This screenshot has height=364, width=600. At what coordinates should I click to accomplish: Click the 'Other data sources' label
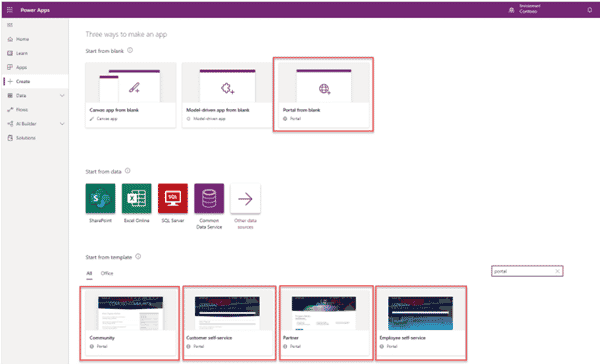[x=245, y=224]
